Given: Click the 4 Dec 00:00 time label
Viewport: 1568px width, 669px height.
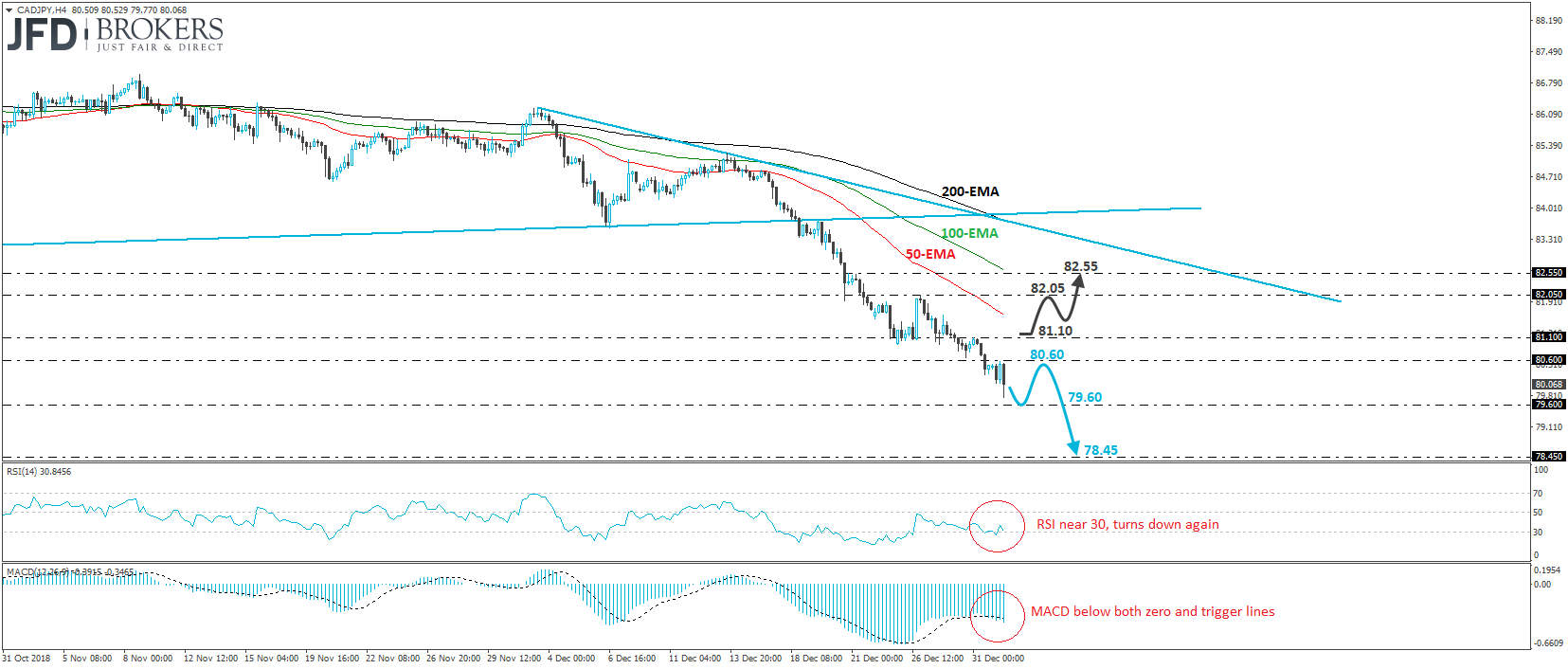Looking at the screenshot, I should (x=571, y=658).
